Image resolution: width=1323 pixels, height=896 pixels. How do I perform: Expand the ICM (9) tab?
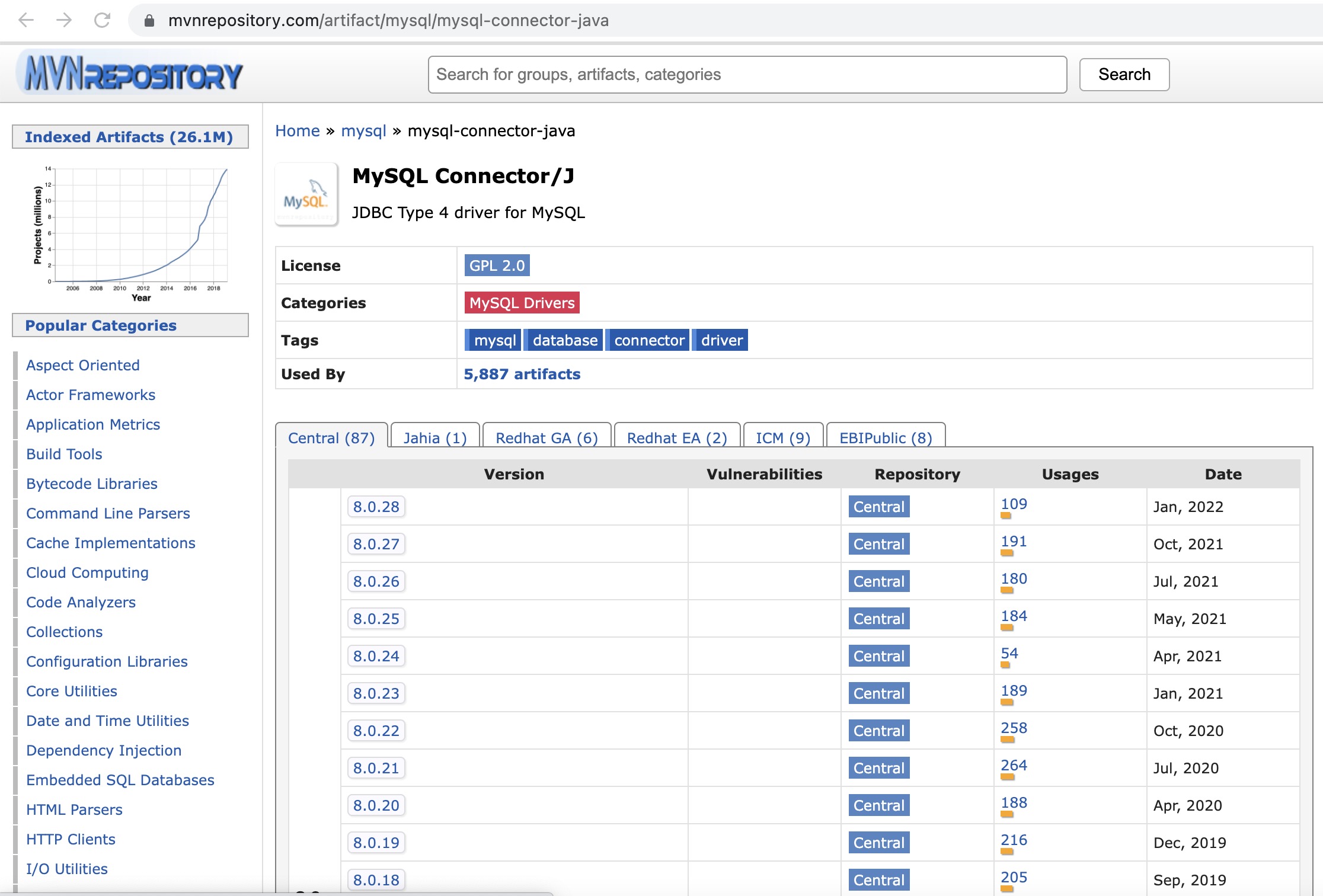tap(783, 438)
